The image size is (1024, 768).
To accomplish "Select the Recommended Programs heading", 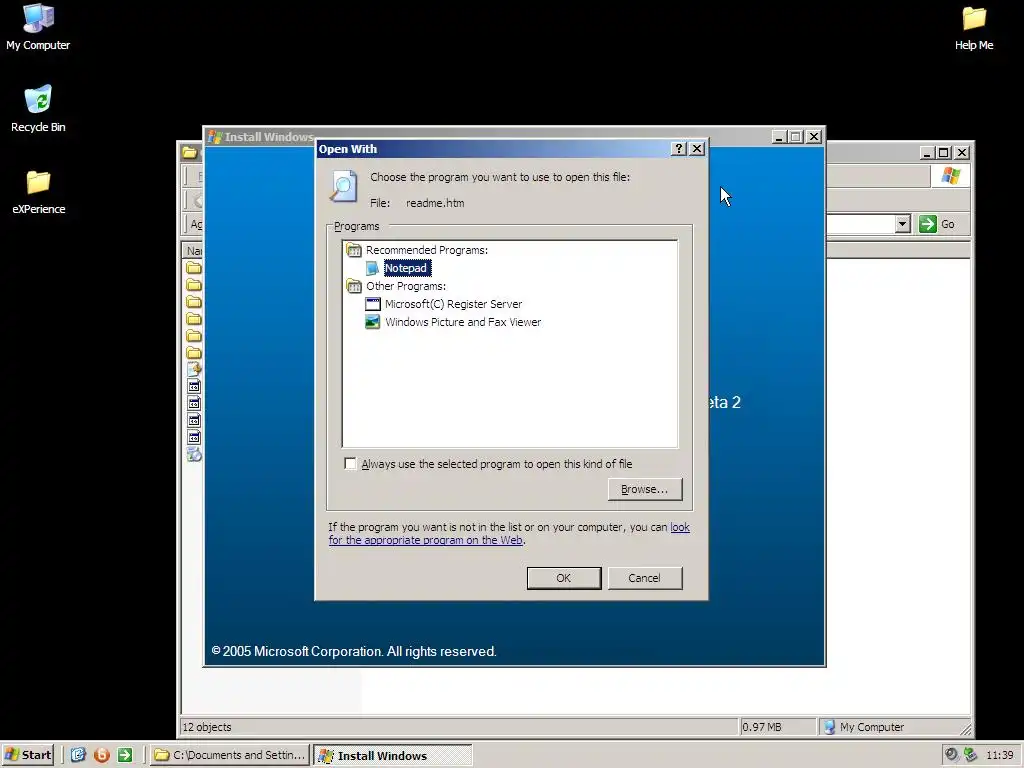I will pyautogui.click(x=426, y=250).
